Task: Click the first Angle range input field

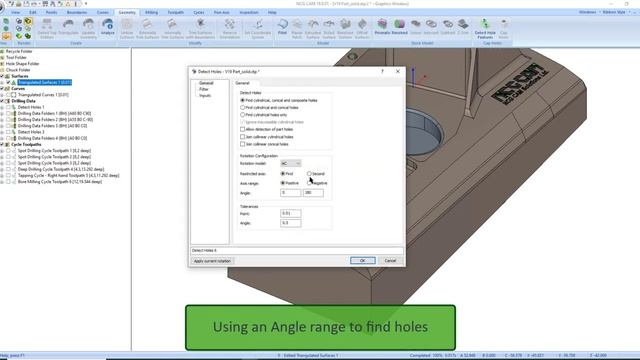Action: (x=291, y=193)
